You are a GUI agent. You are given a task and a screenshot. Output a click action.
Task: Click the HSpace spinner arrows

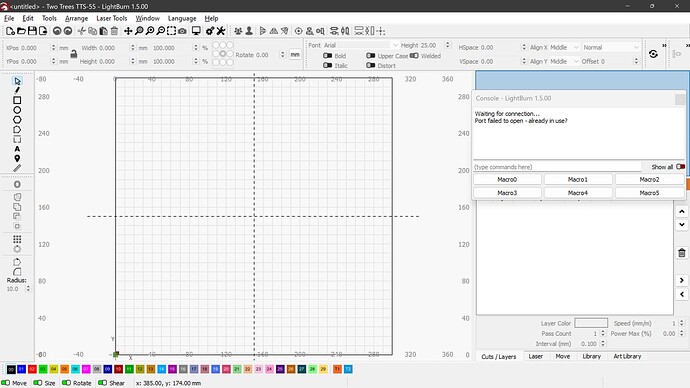[x=524, y=47]
